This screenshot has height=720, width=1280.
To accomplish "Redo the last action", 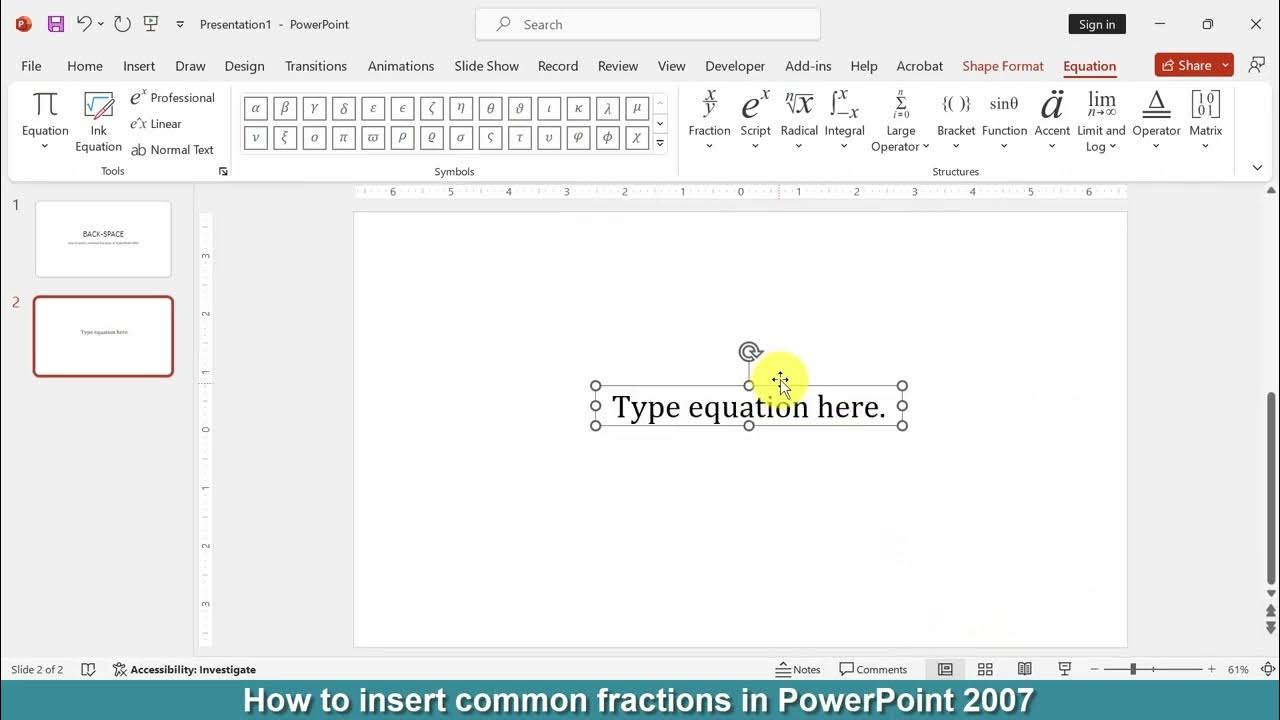I will click(x=122, y=24).
